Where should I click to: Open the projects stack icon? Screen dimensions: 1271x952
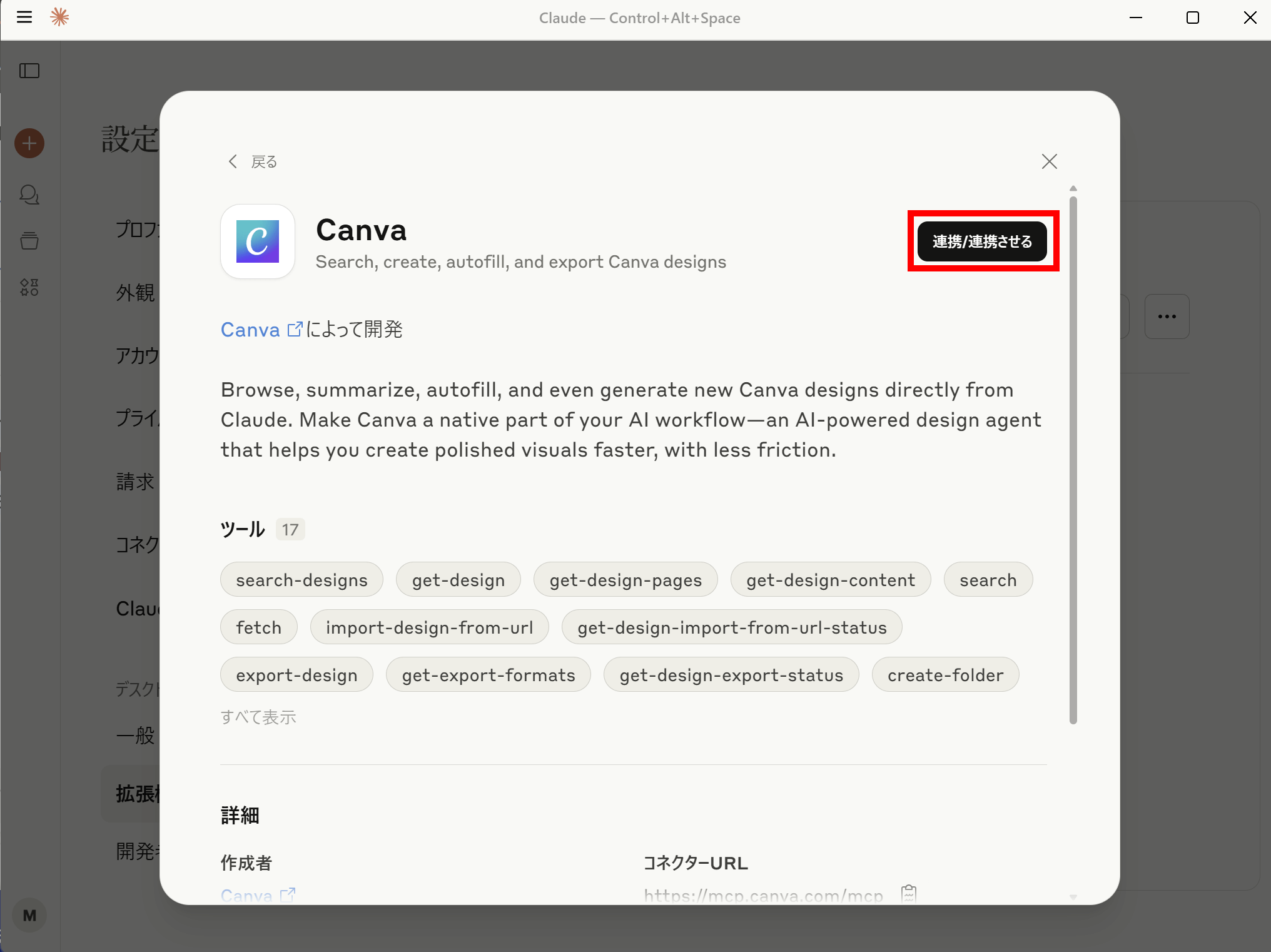coord(29,241)
